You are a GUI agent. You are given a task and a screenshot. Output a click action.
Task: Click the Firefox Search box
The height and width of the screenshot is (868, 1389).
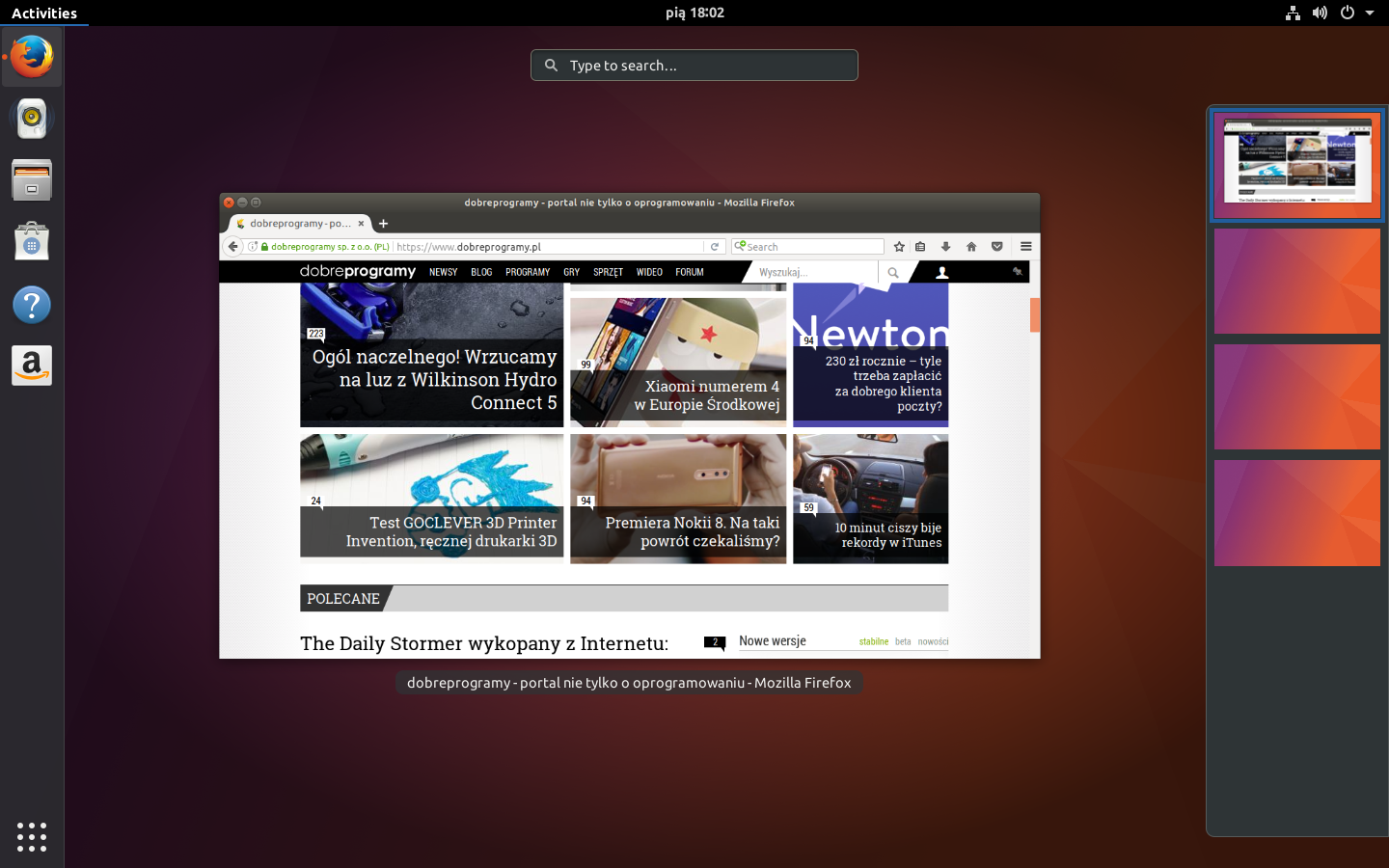pyautogui.click(x=807, y=247)
